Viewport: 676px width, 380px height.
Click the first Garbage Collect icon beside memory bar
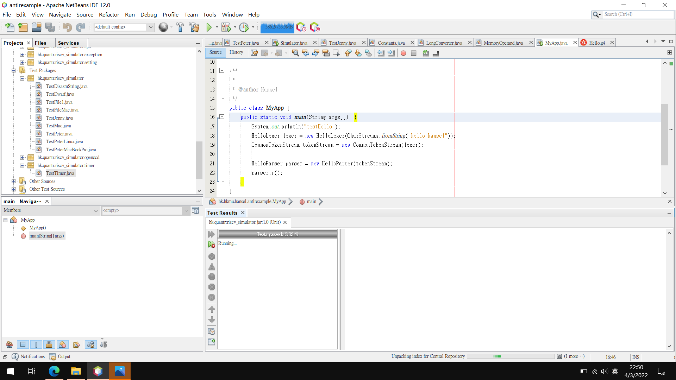[301, 27]
